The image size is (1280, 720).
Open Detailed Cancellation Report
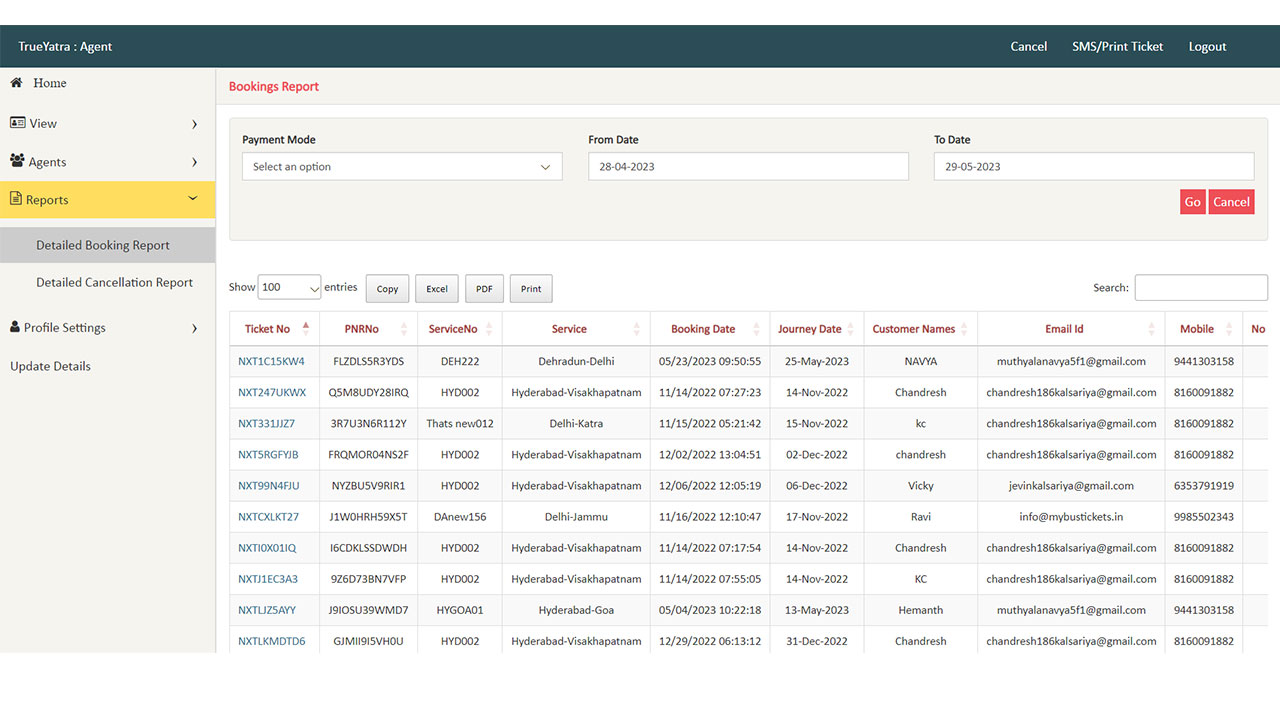(x=114, y=283)
